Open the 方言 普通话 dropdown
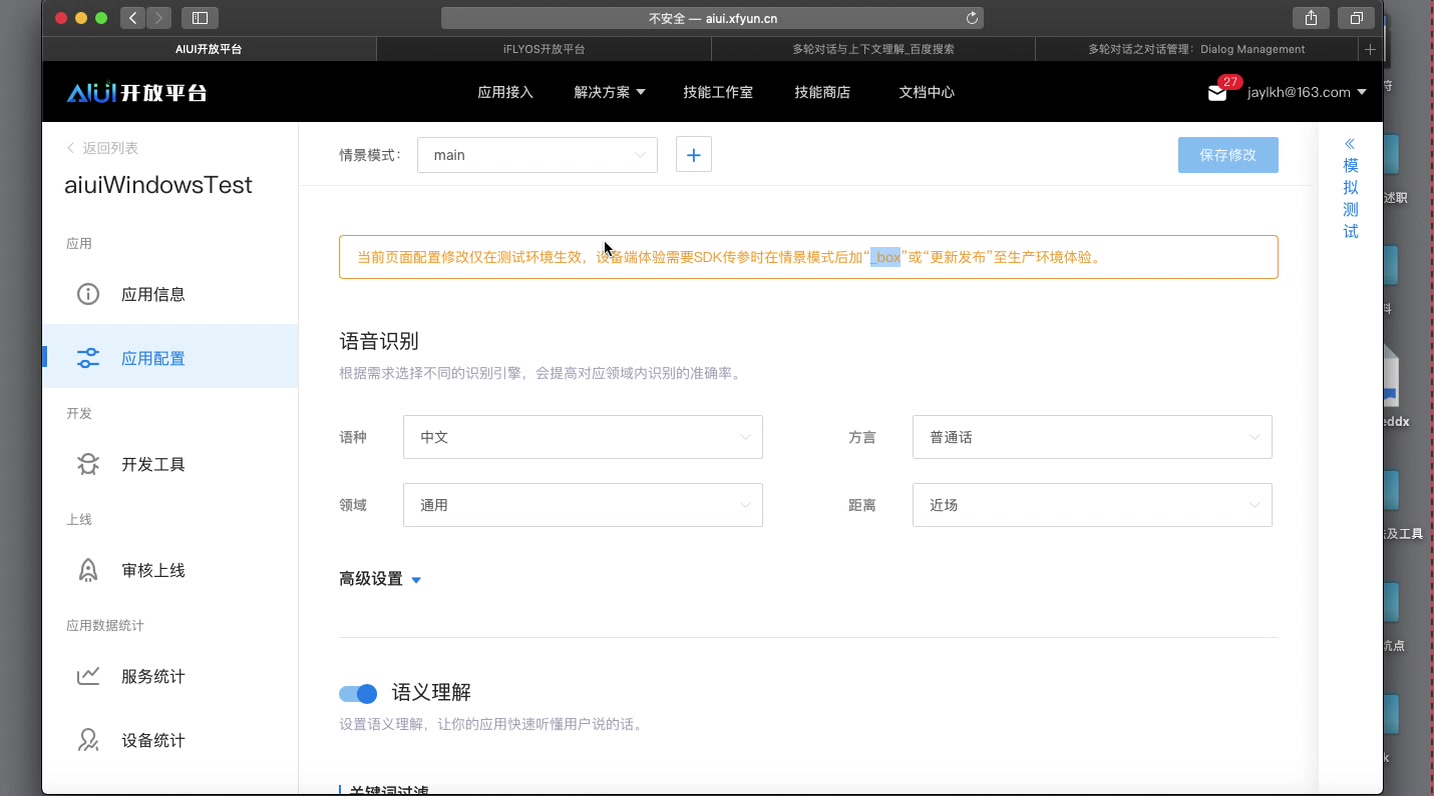This screenshot has width=1434, height=796. (1092, 437)
